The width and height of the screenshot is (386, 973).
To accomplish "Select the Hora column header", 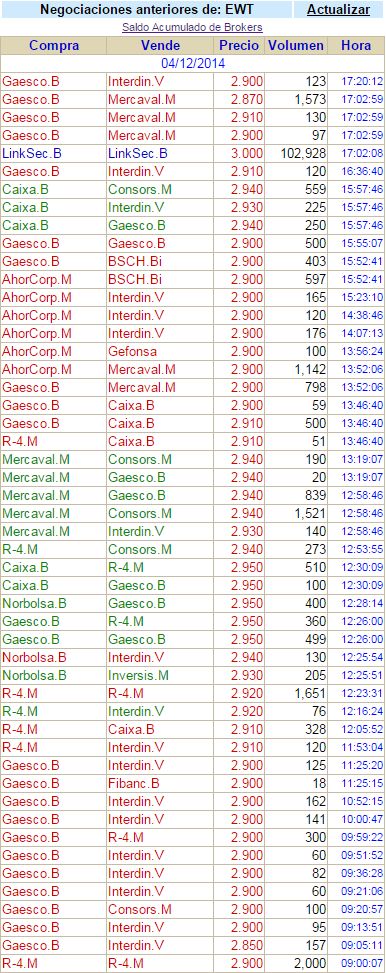I will coord(356,45).
